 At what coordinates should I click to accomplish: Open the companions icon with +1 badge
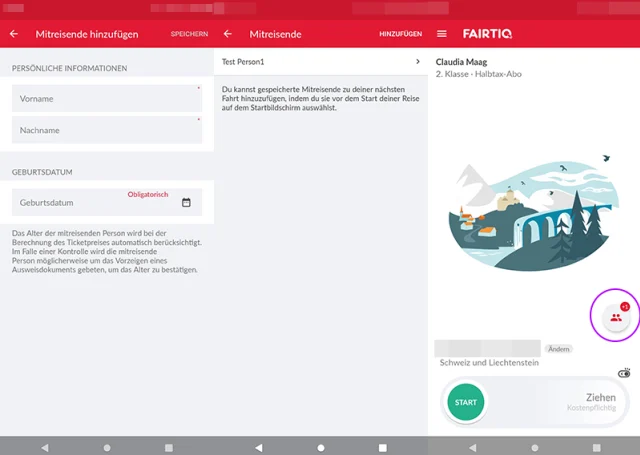click(x=616, y=317)
